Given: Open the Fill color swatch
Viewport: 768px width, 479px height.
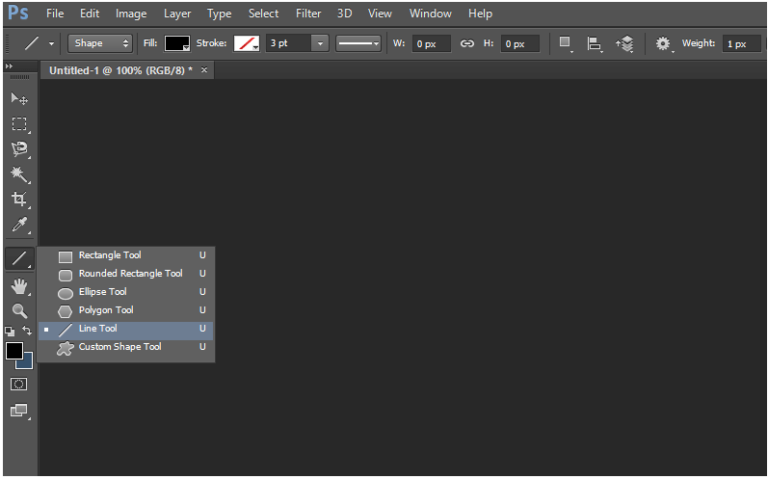Looking at the screenshot, I should (x=177, y=44).
